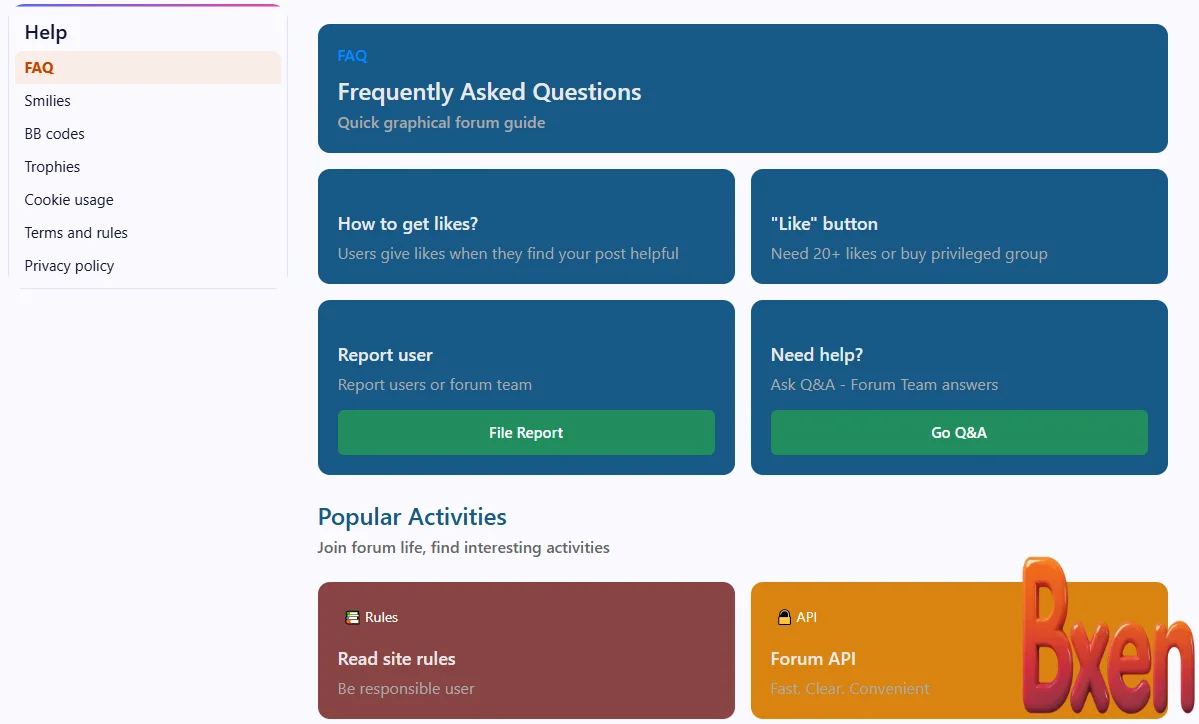Click the red Bxen logo
The height and width of the screenshot is (724, 1199).
click(x=1106, y=636)
